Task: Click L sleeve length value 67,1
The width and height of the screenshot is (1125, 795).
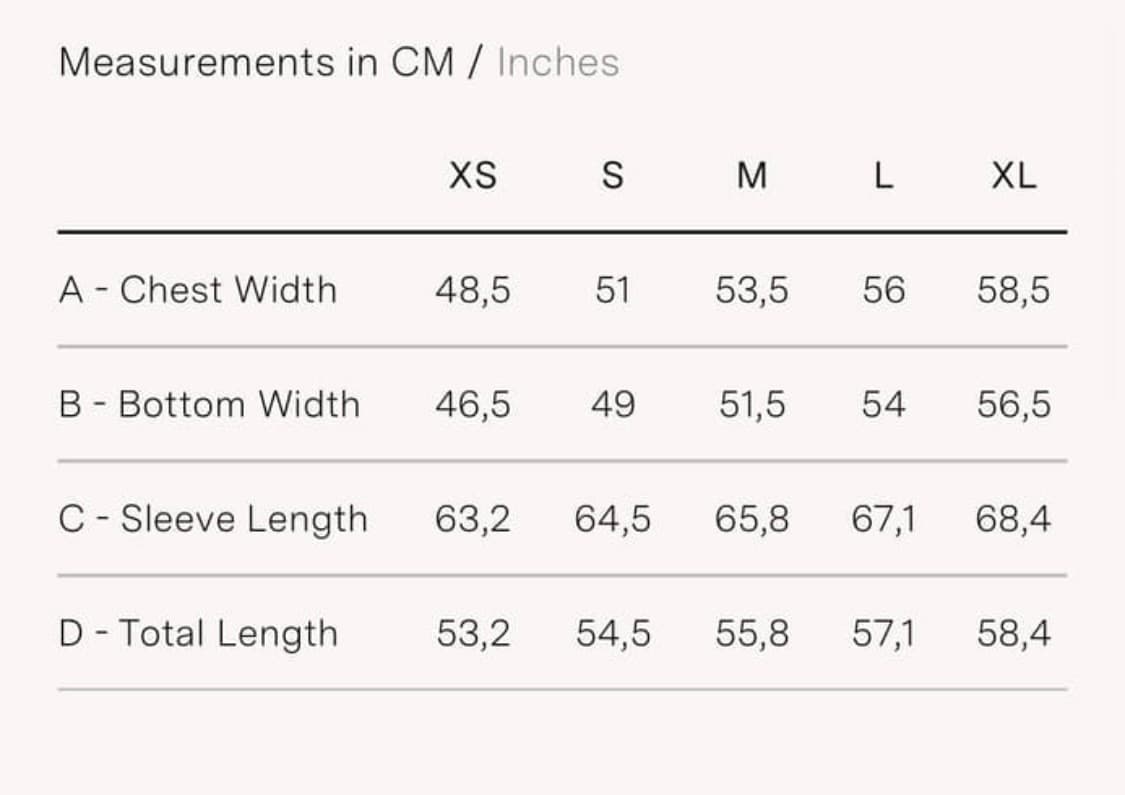Action: [883, 519]
